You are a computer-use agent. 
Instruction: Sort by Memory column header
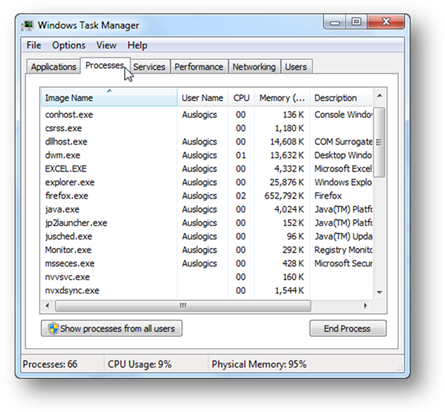click(282, 98)
